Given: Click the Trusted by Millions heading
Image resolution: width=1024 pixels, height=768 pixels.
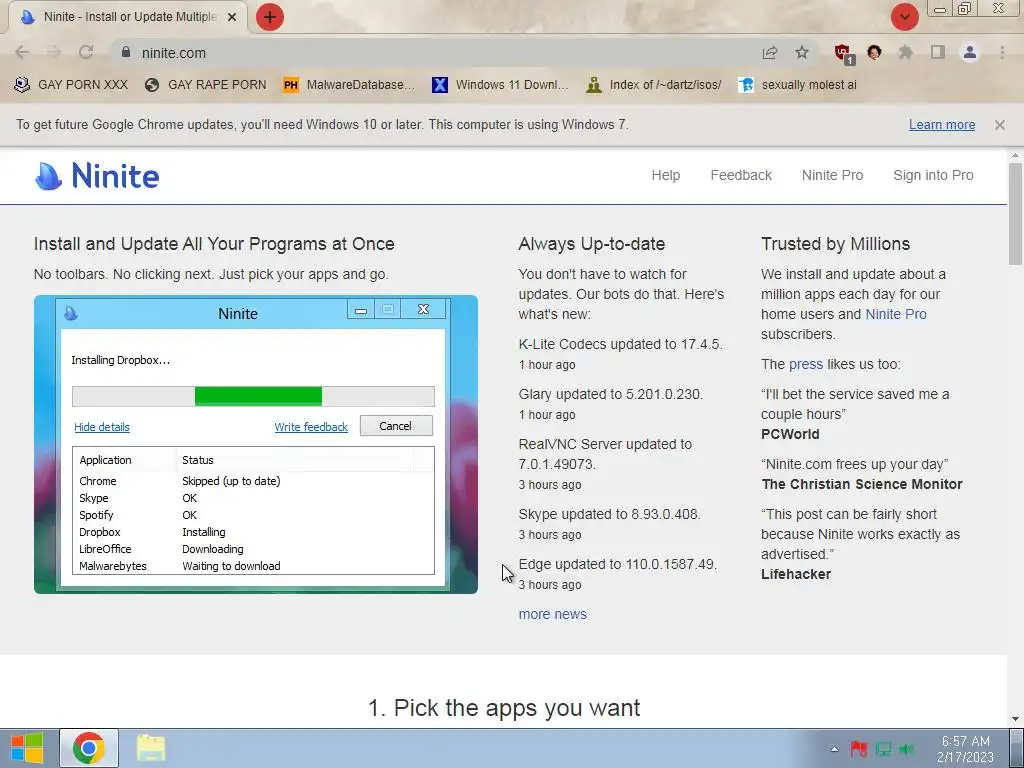Looking at the screenshot, I should tap(835, 244).
